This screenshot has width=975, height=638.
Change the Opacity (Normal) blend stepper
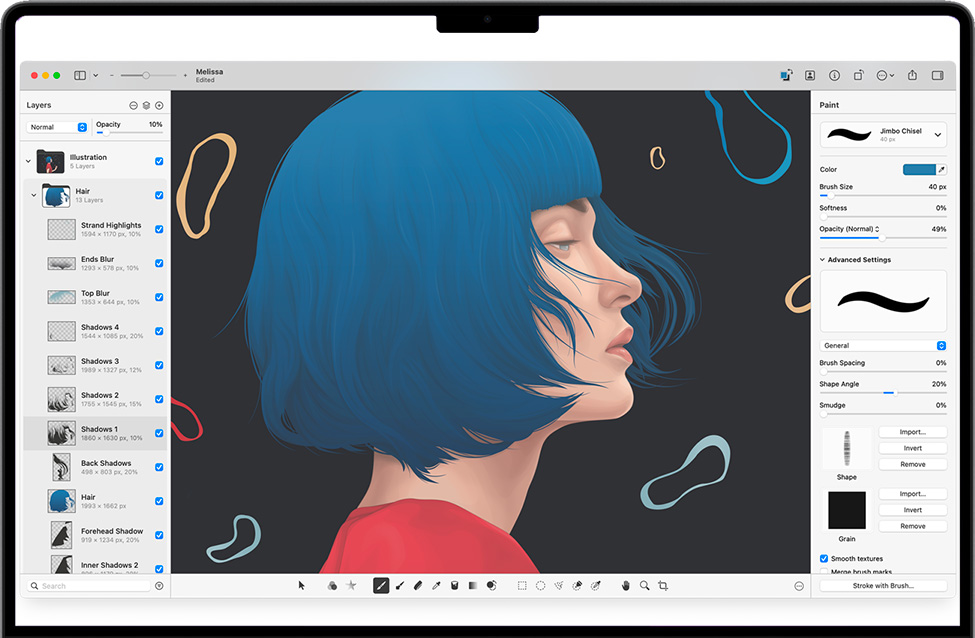click(877, 229)
